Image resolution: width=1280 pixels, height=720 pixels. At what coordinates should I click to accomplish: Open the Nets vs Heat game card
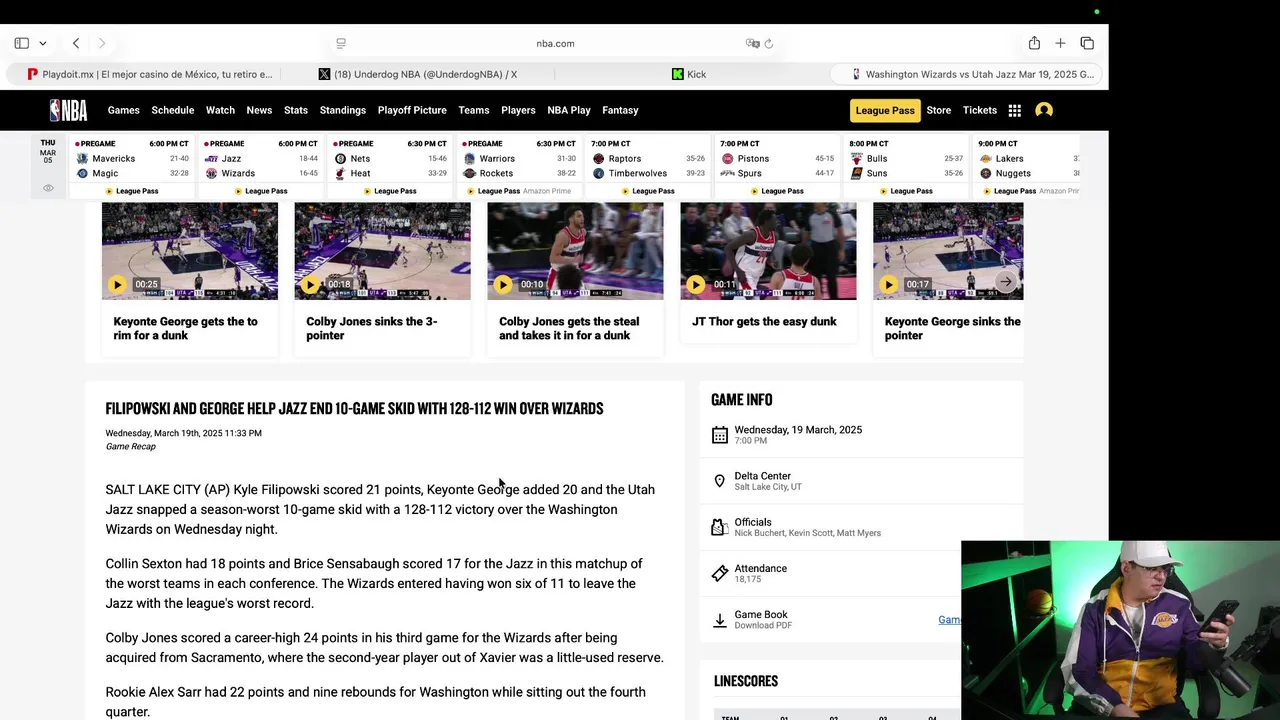pyautogui.click(x=390, y=166)
